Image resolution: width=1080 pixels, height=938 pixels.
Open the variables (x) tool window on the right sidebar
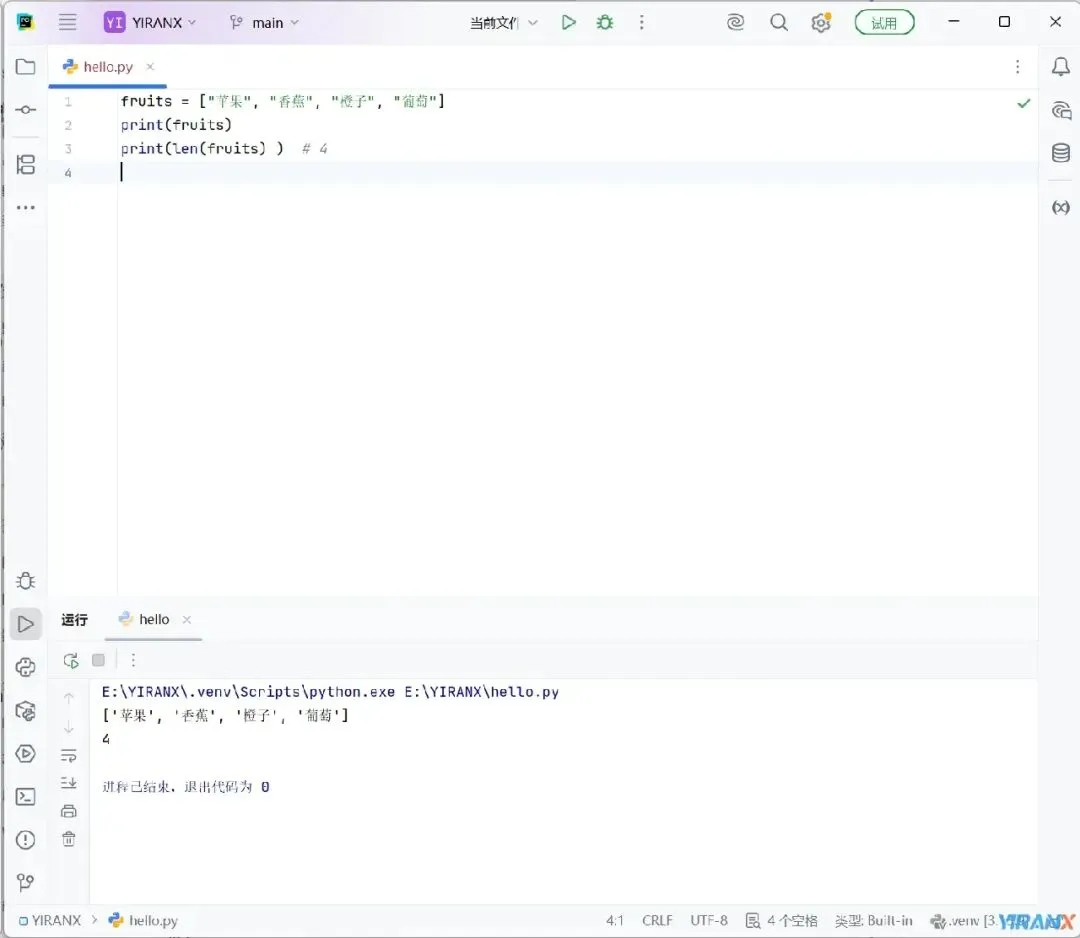tap(1061, 207)
